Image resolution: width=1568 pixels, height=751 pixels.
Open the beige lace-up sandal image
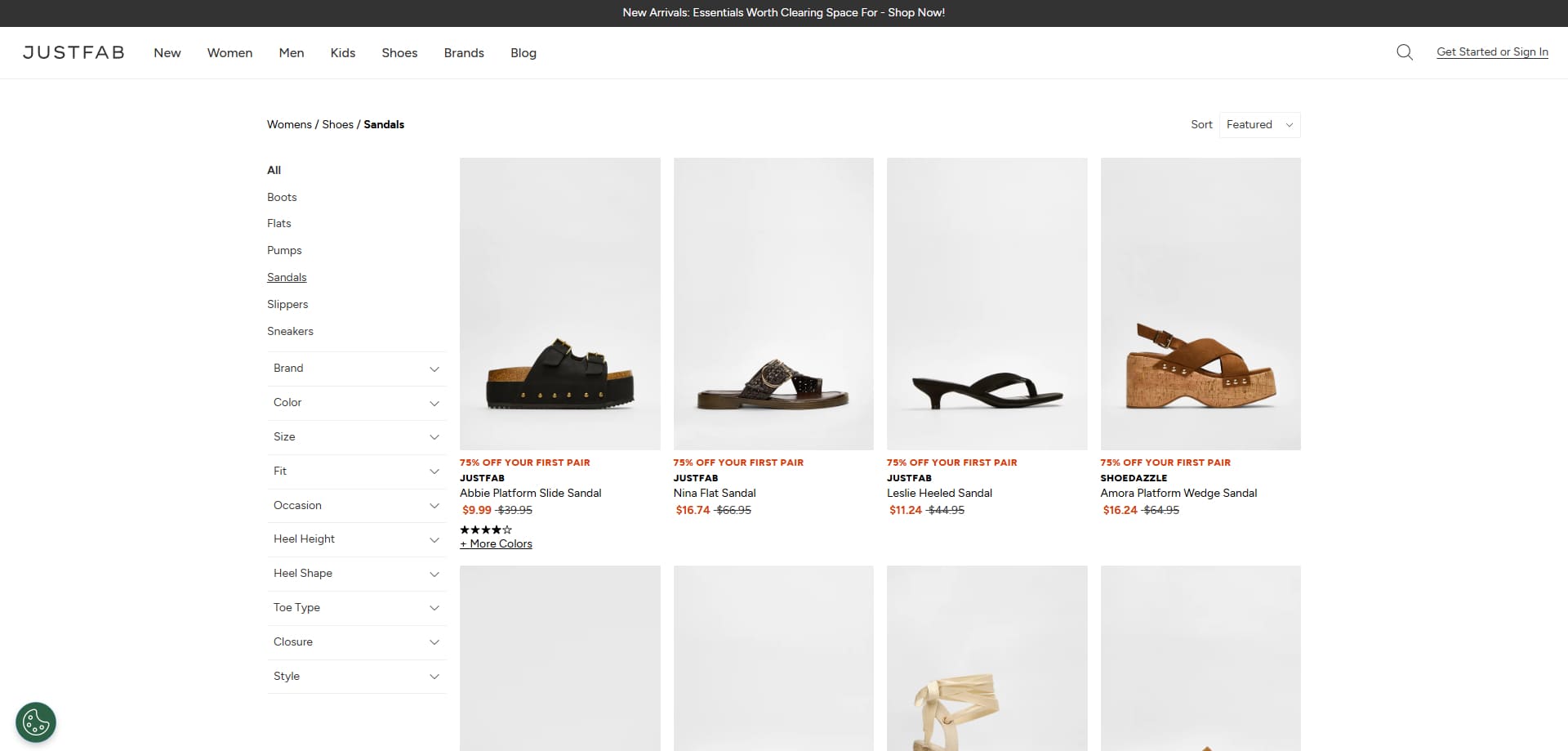[987, 658]
